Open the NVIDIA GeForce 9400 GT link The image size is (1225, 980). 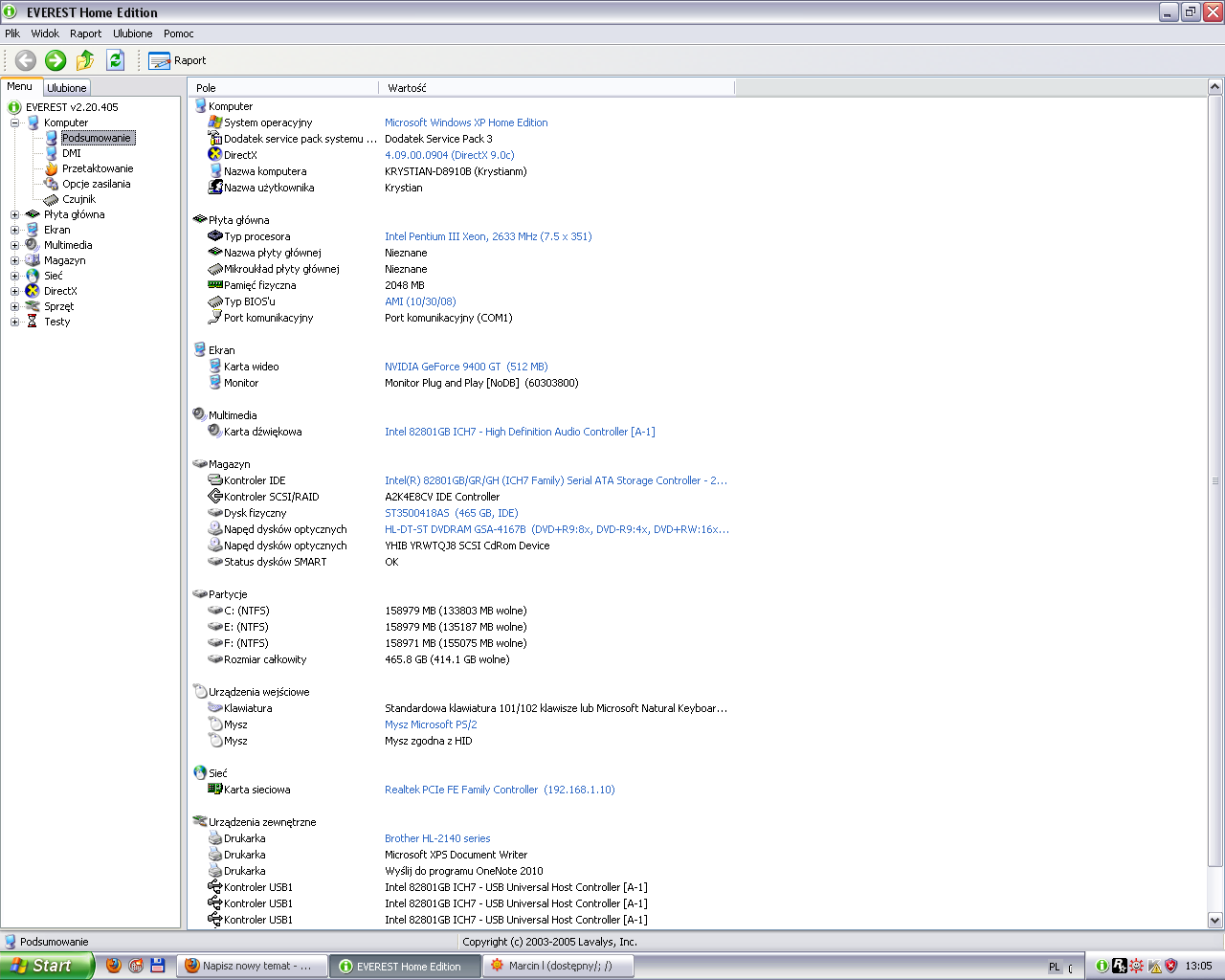(x=466, y=367)
